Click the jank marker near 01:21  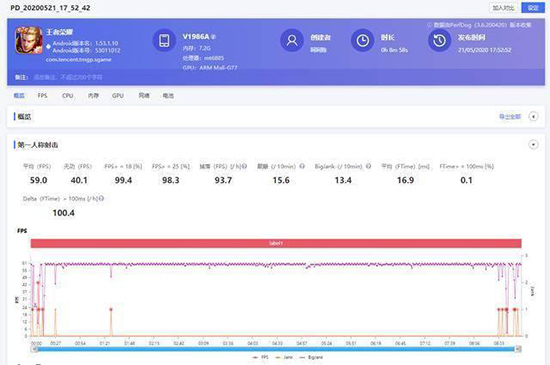click(x=111, y=309)
